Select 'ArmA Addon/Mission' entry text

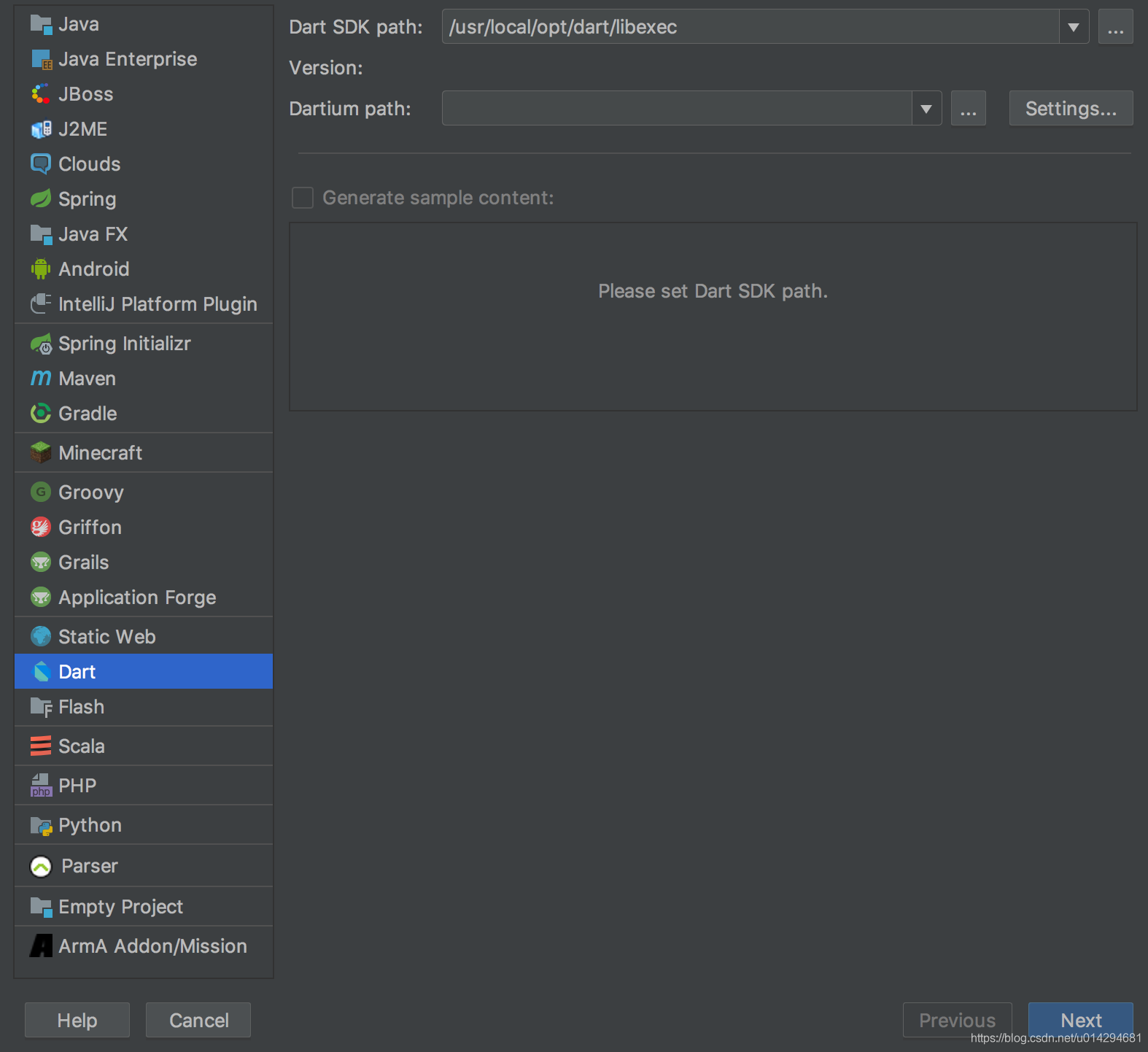pos(152,946)
